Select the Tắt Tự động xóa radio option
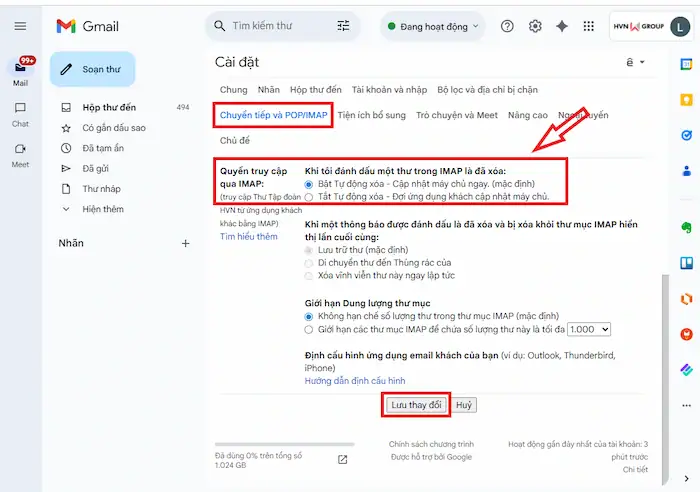 (x=309, y=197)
